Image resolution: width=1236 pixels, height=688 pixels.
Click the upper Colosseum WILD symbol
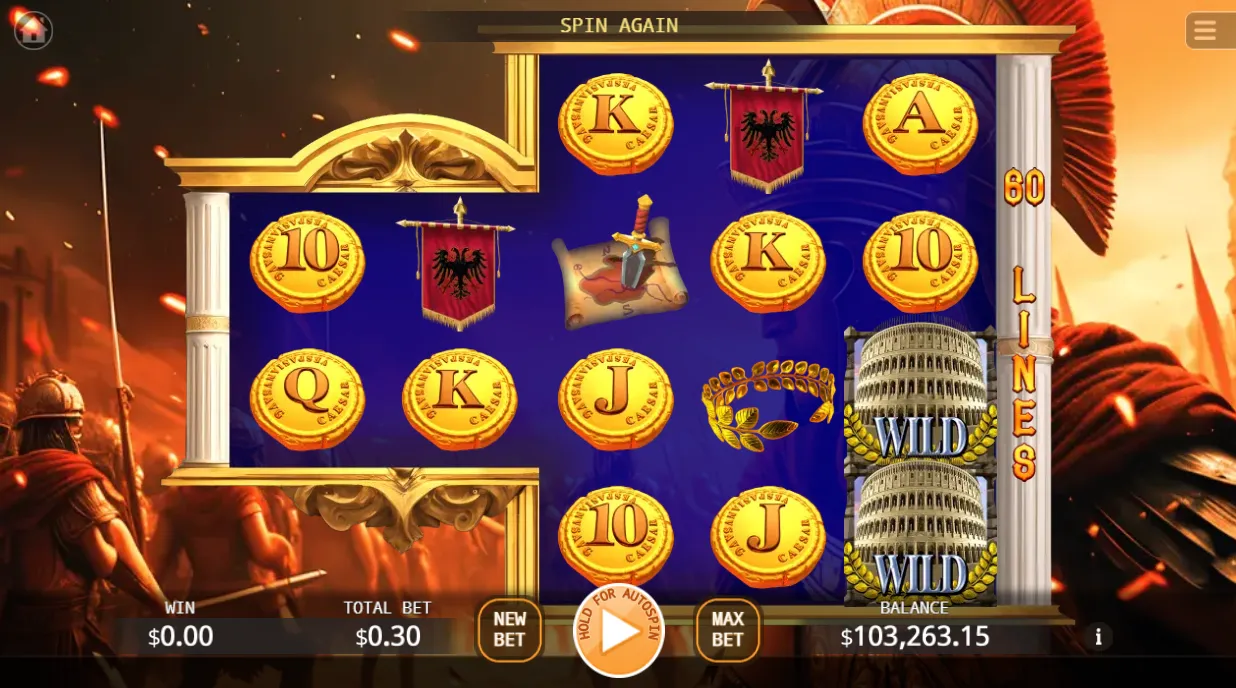[920, 396]
